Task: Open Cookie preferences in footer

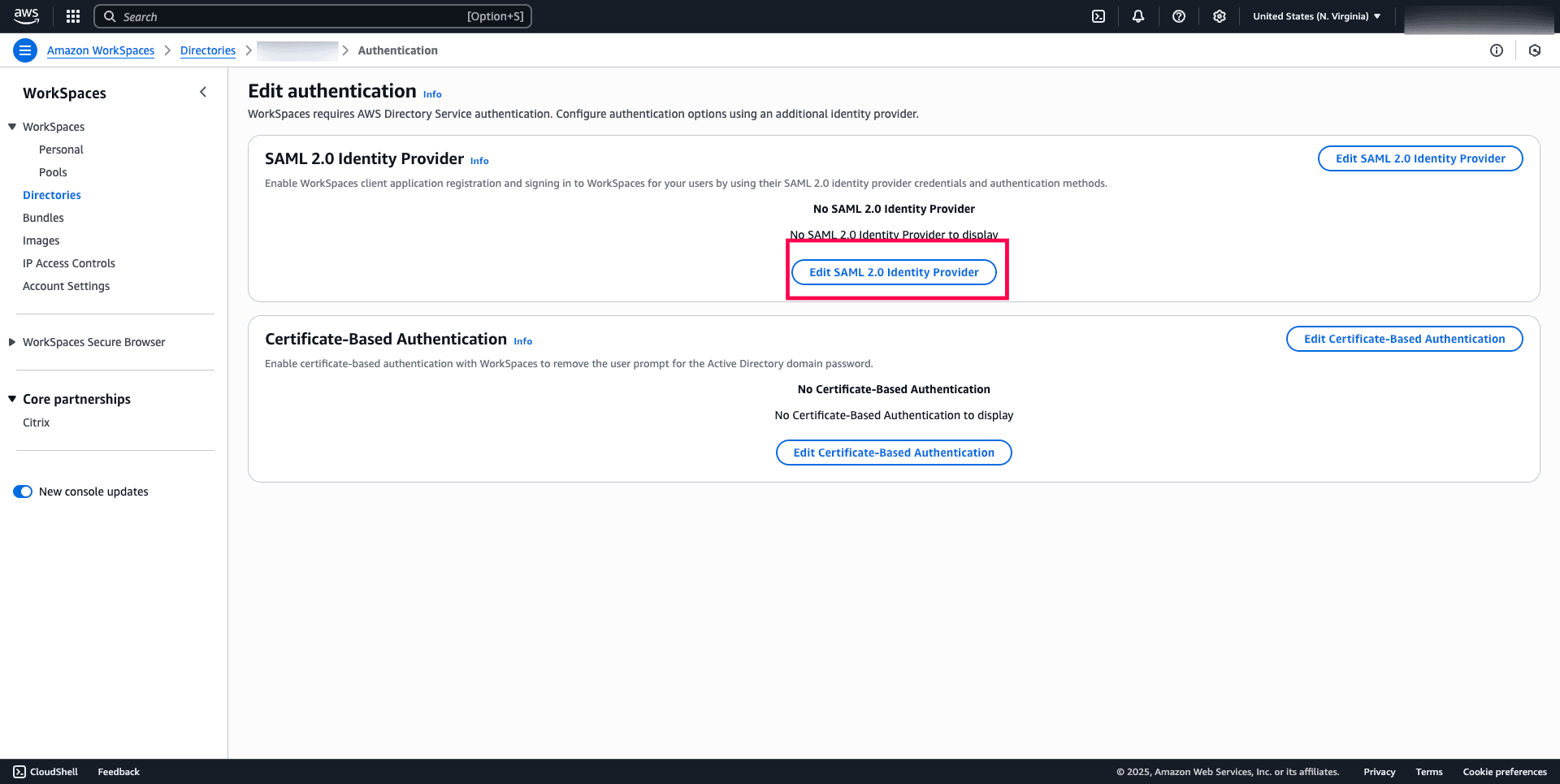Action: click(1505, 772)
